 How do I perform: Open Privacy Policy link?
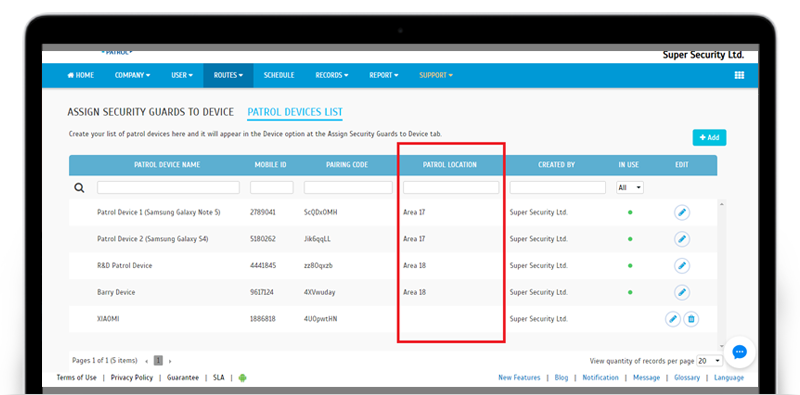(x=132, y=378)
